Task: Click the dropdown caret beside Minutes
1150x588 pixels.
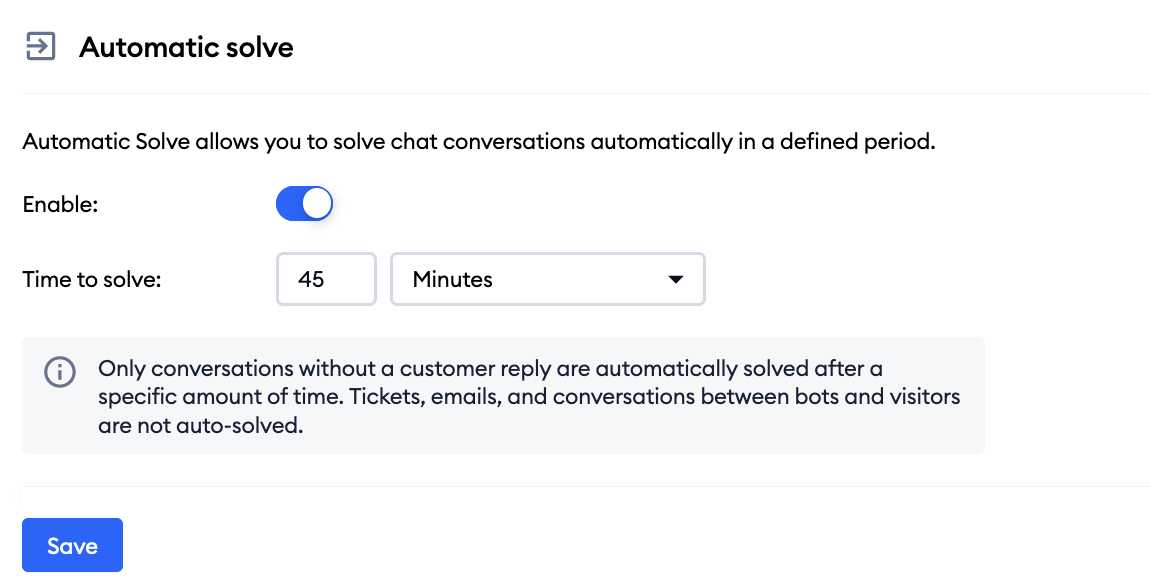Action: (675, 279)
